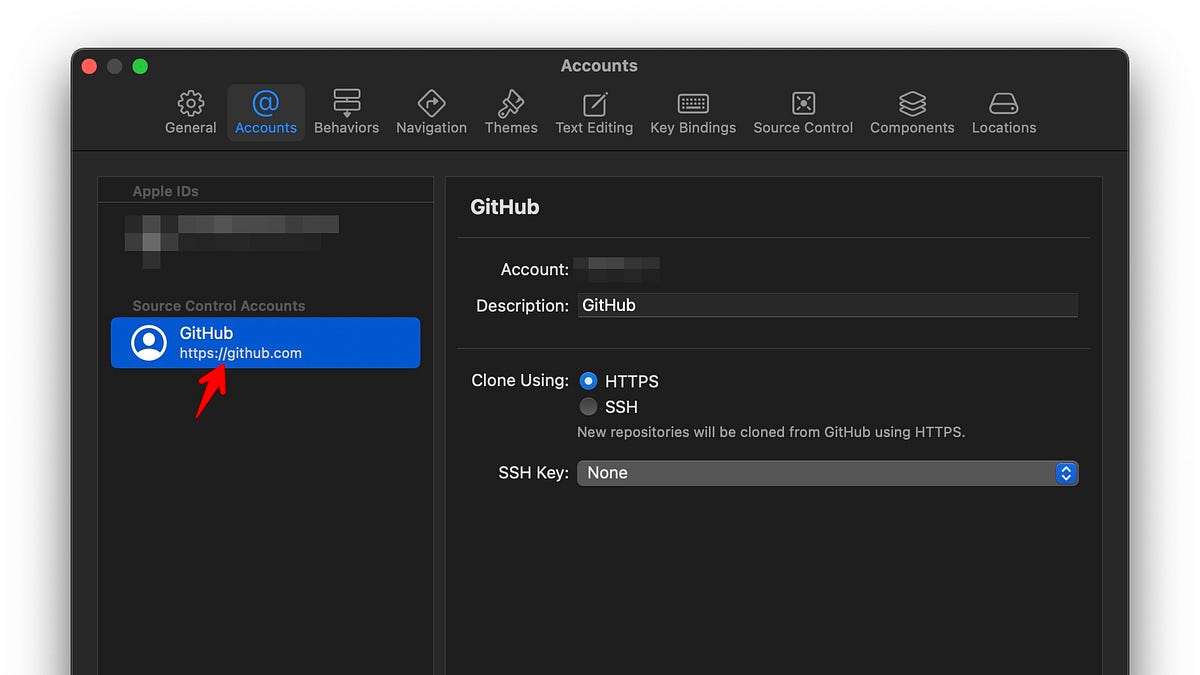Close the Accounts preferences window

(89, 66)
